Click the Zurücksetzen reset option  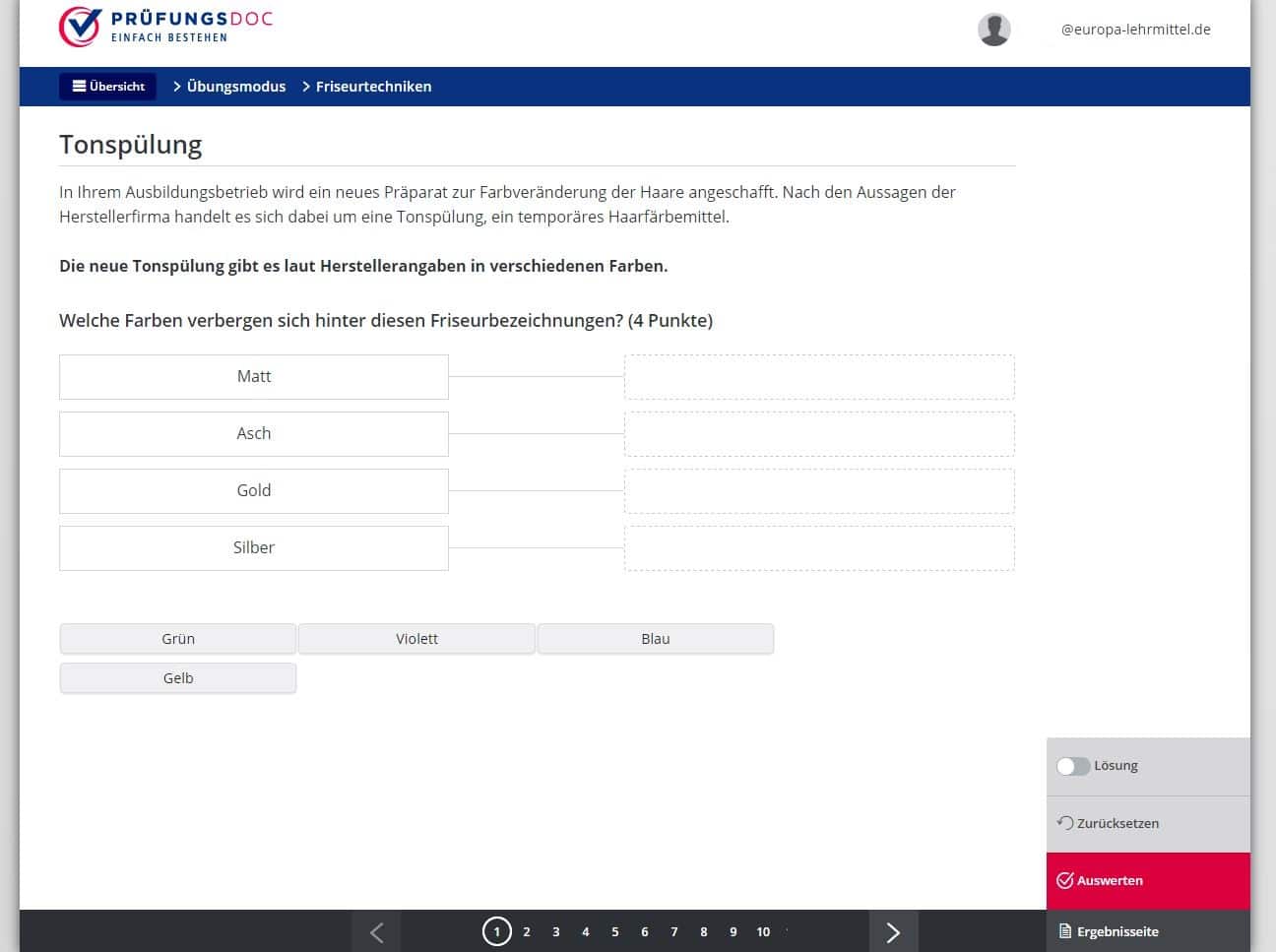click(x=1108, y=823)
